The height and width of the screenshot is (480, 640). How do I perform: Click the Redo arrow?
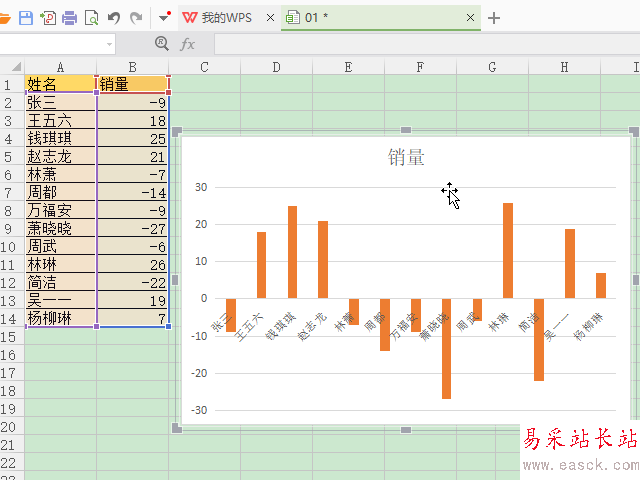point(136,18)
